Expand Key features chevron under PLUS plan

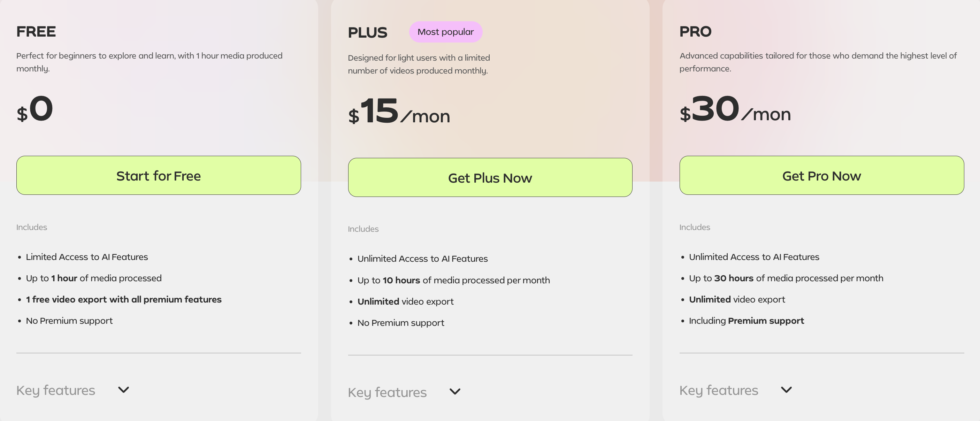455,392
